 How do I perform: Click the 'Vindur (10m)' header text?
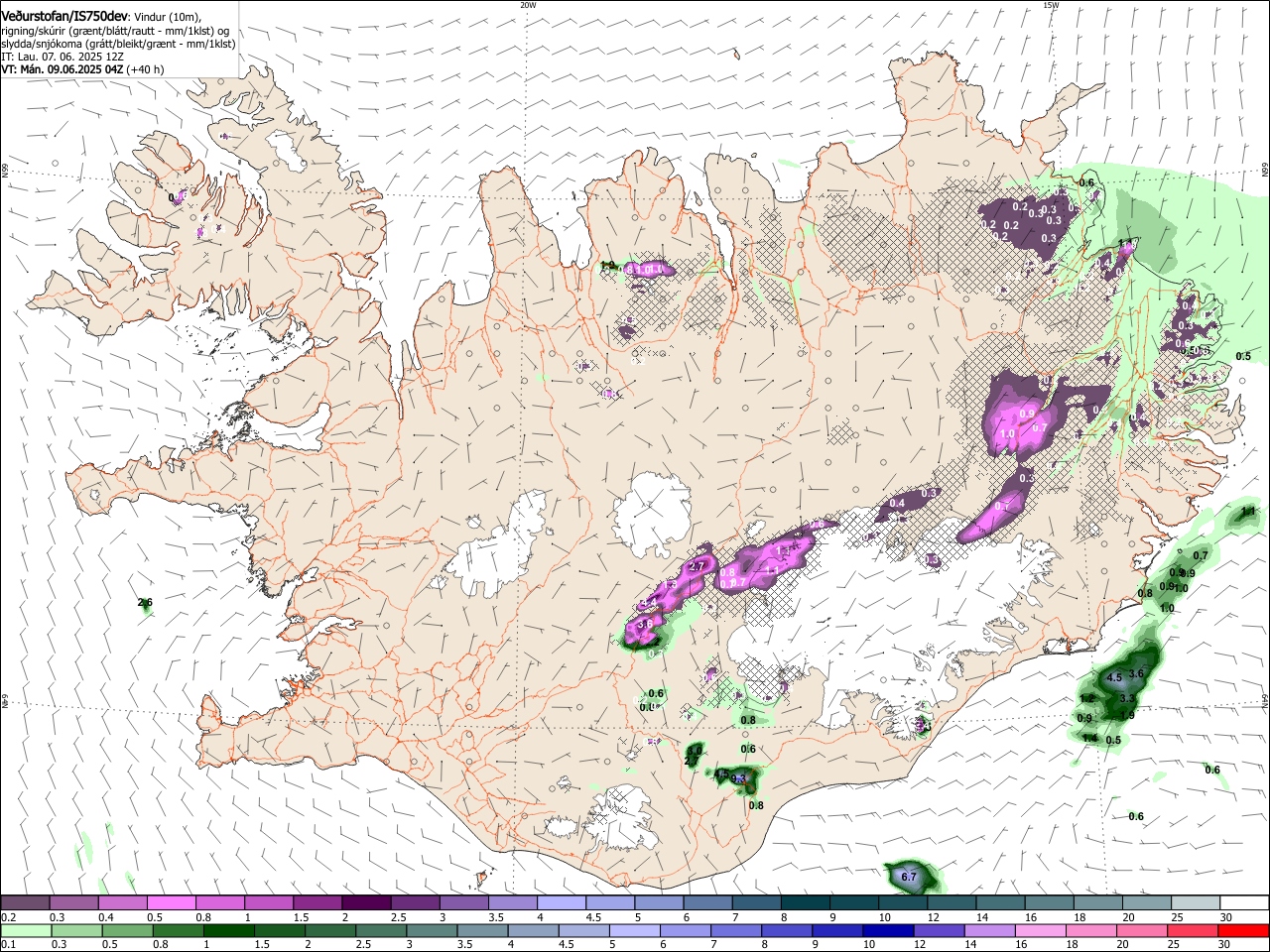167,17
